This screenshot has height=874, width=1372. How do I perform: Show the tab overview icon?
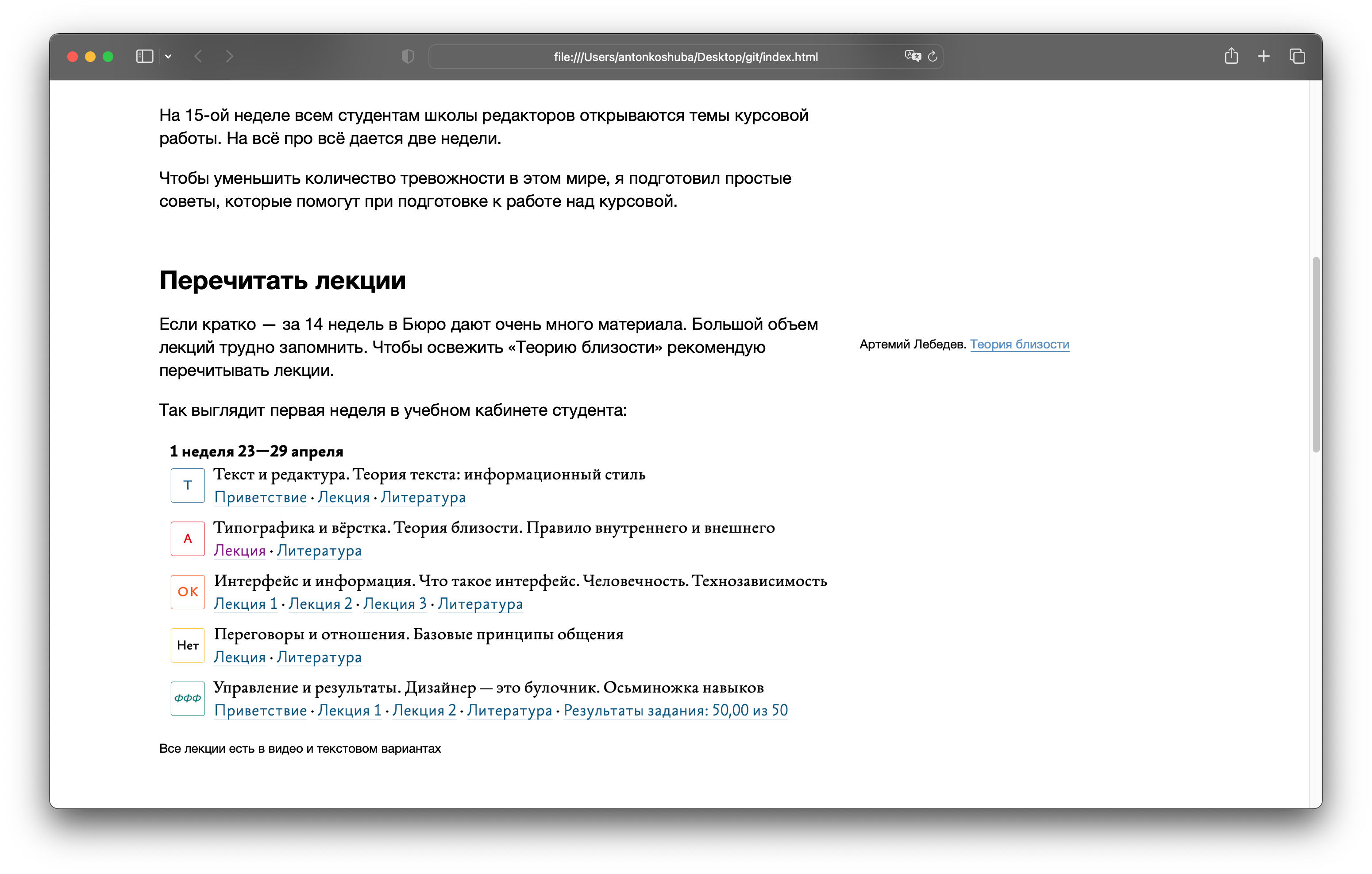point(1297,56)
